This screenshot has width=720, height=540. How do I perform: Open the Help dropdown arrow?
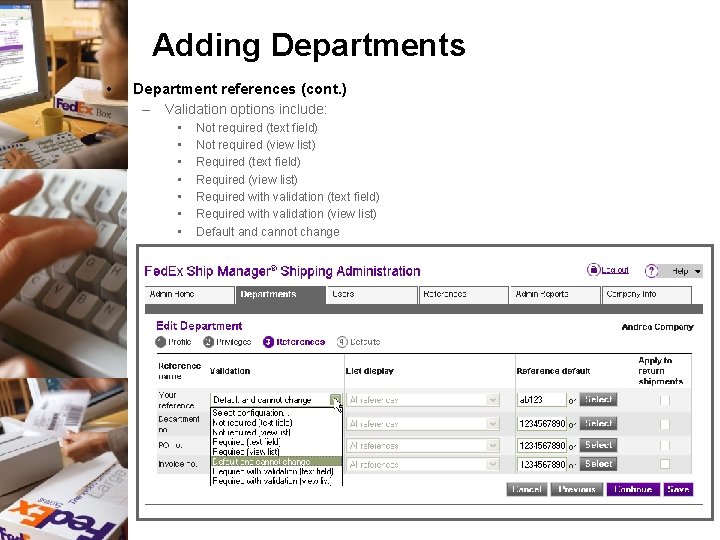tap(698, 271)
